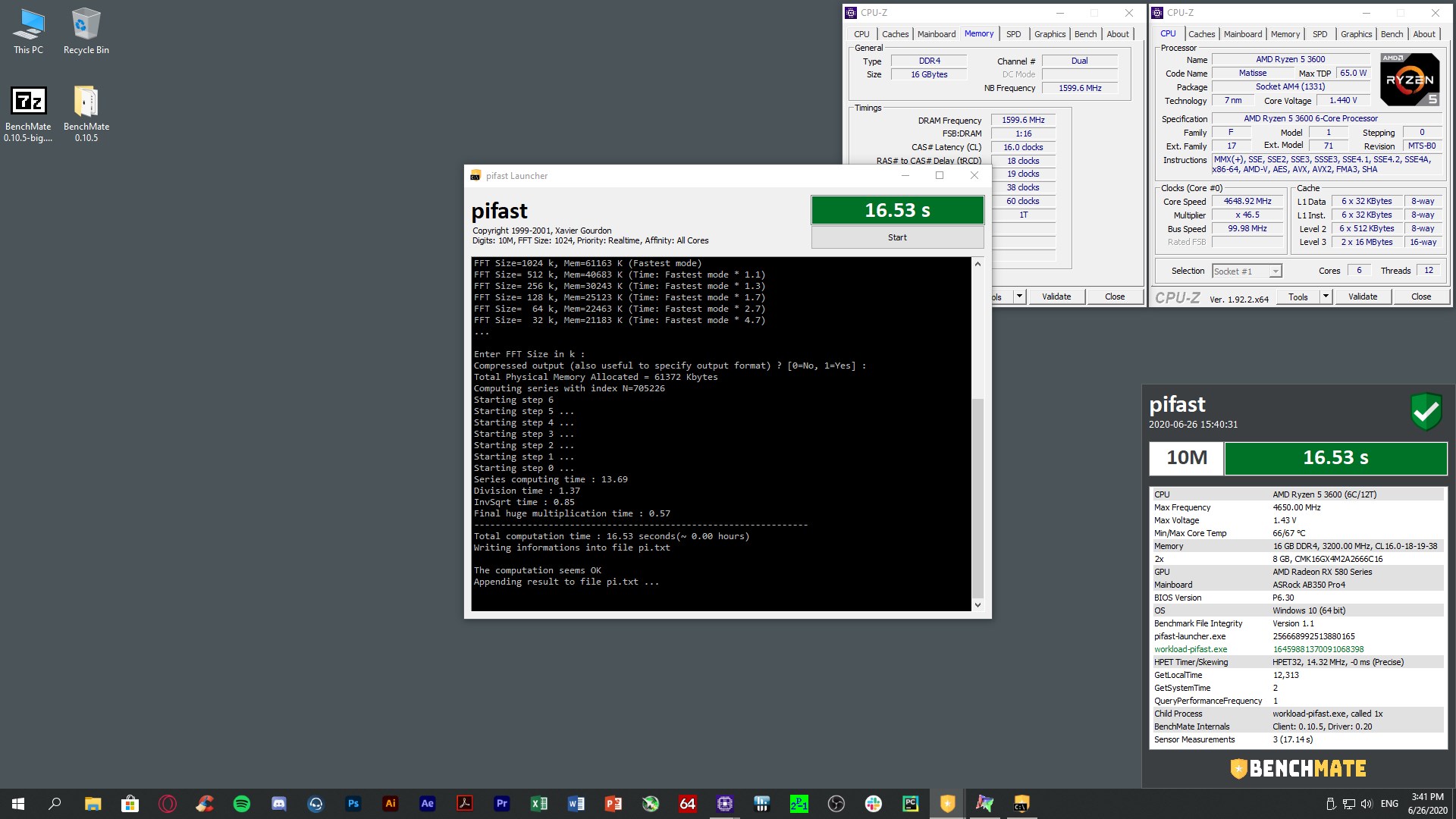Screen dimensions: 1456x819
Task: Click the Ryzen 5 logo in CPU-Z
Action: pyautogui.click(x=1410, y=80)
